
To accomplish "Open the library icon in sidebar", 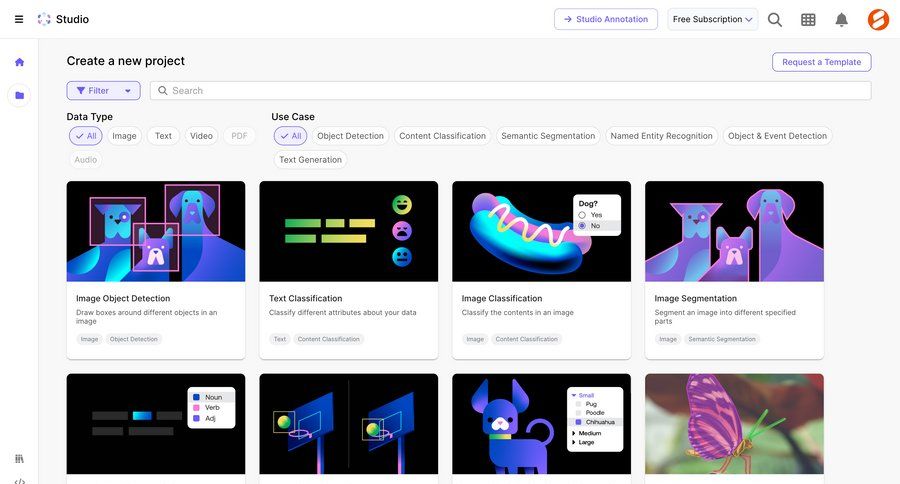I will point(20,459).
